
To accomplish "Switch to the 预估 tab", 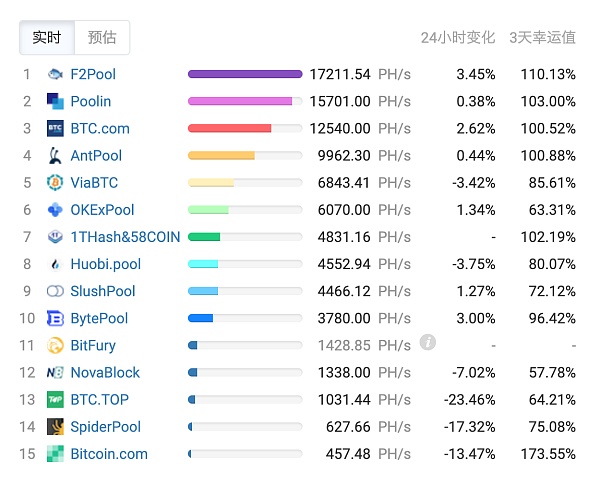I will tap(102, 38).
